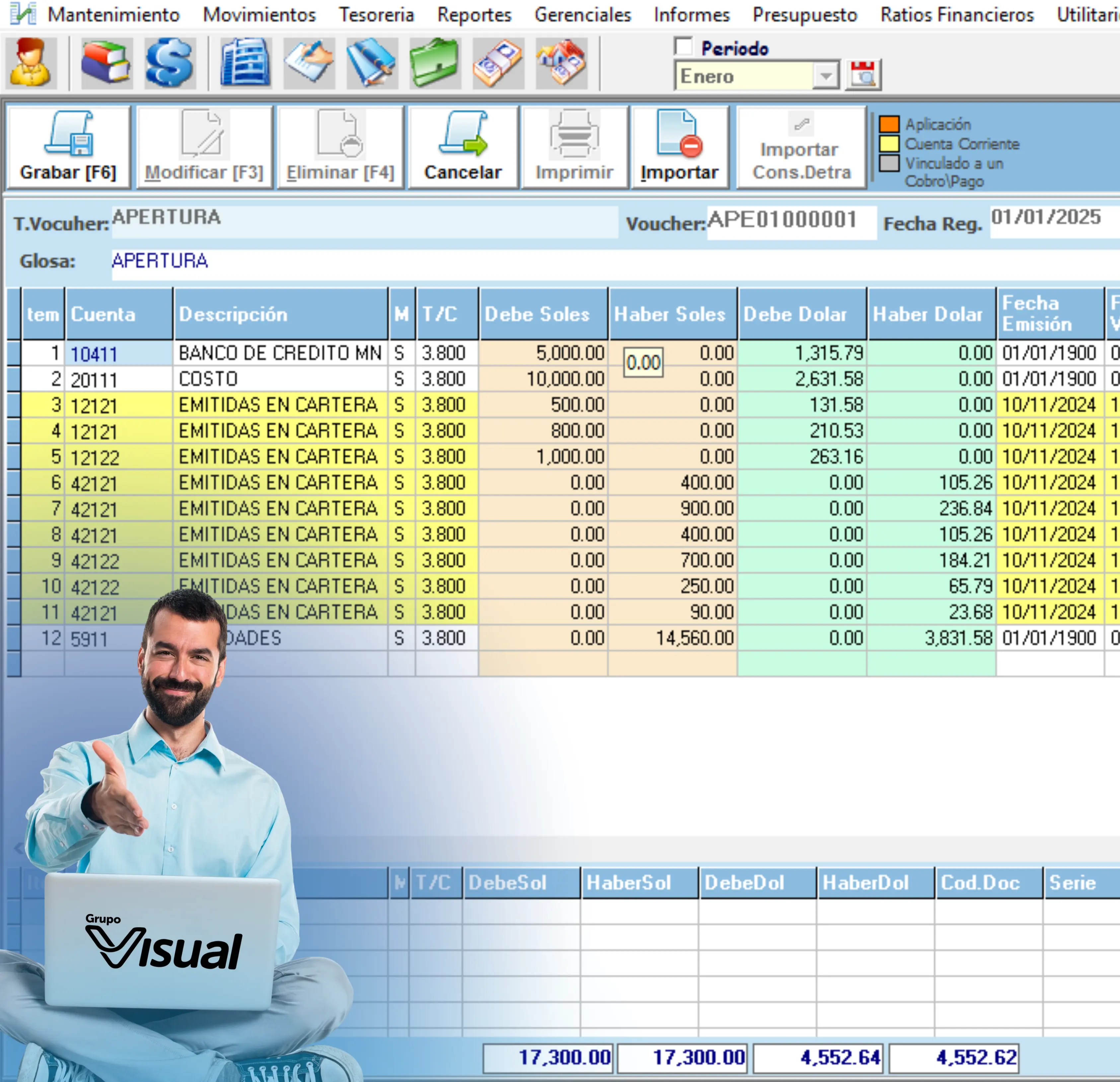Screen dimensions: 1120x1082
Task: Click the hand writing document icon
Action: coord(309,63)
